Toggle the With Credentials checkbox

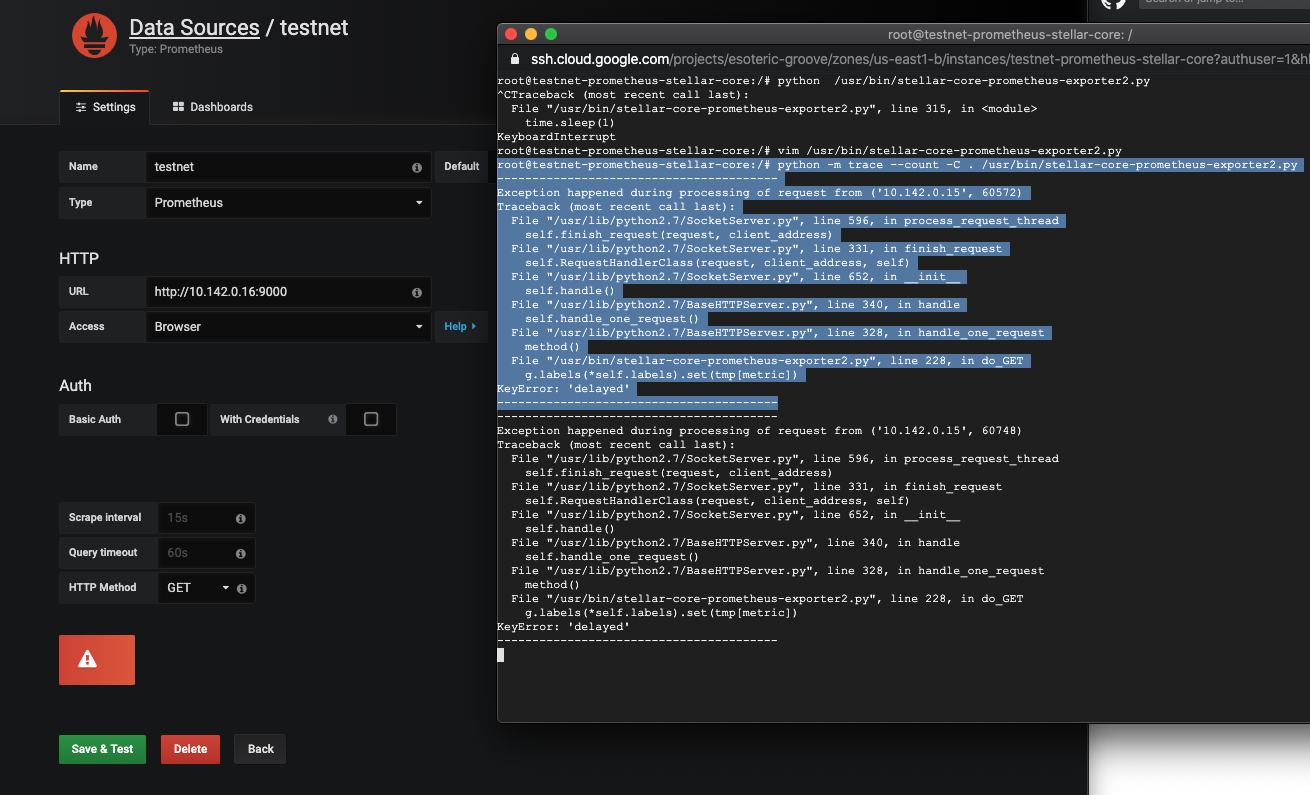[372, 419]
